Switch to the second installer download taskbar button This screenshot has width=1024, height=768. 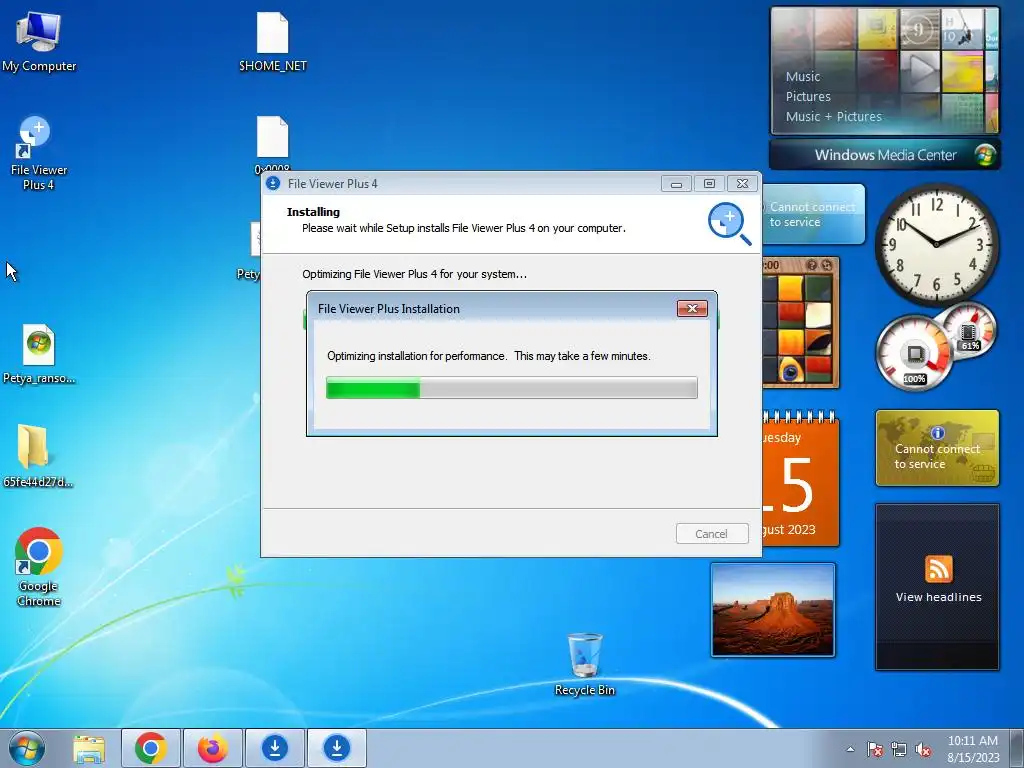click(x=336, y=748)
